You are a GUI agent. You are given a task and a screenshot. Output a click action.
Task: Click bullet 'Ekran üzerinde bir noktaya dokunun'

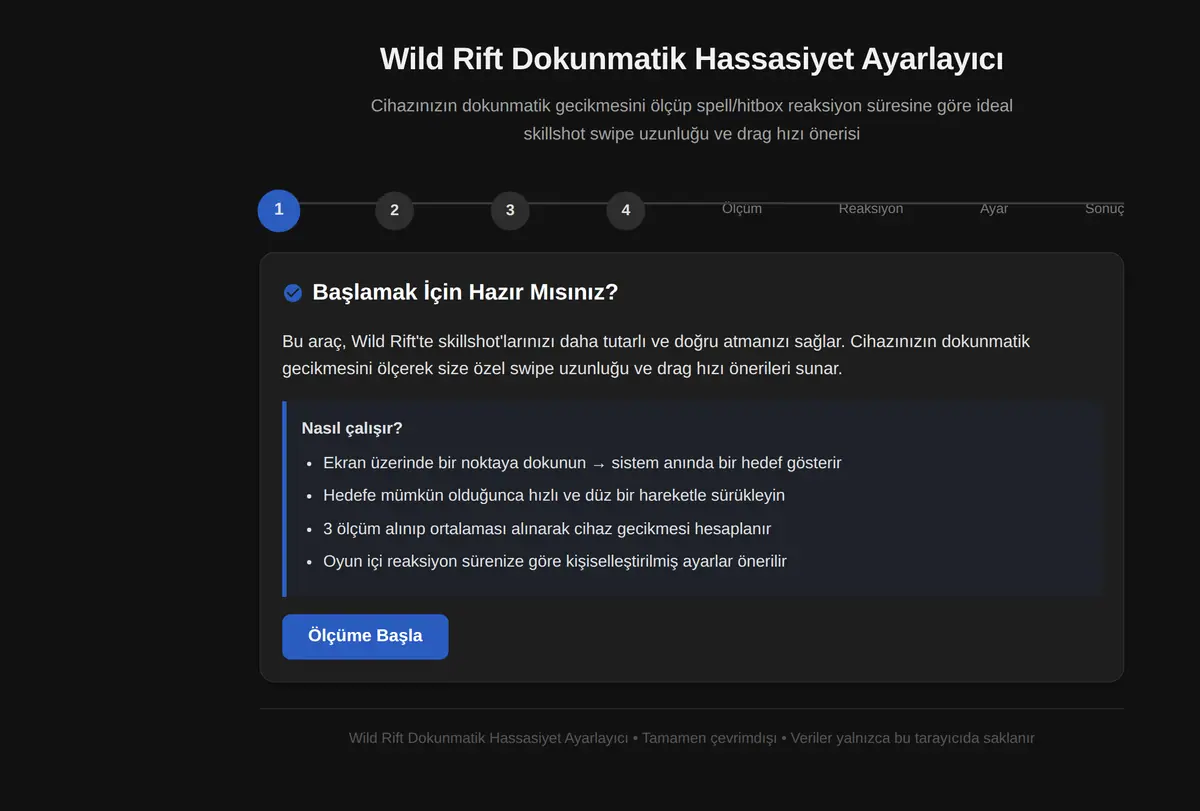(x=582, y=463)
